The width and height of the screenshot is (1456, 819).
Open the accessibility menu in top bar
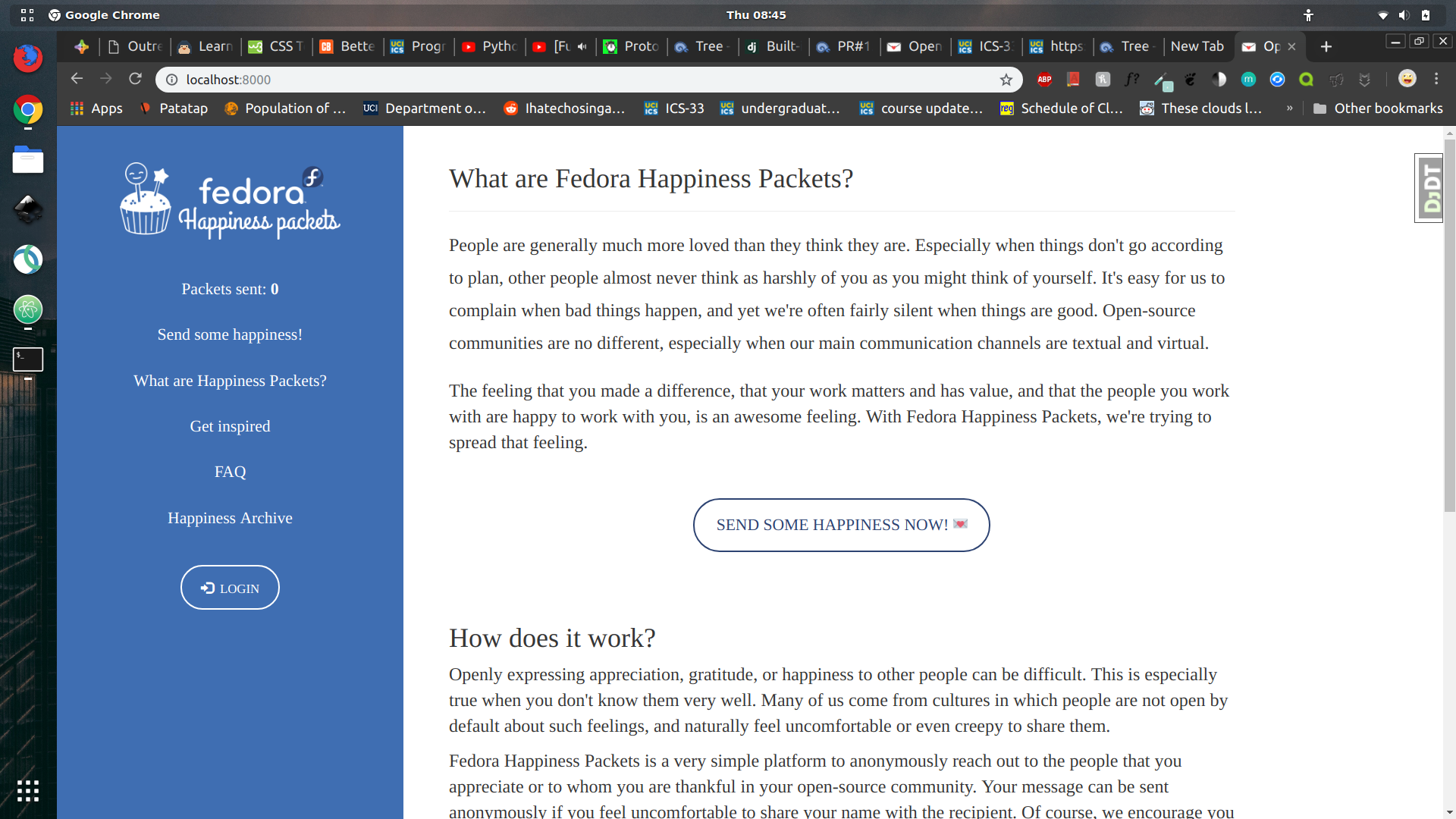pos(1308,15)
